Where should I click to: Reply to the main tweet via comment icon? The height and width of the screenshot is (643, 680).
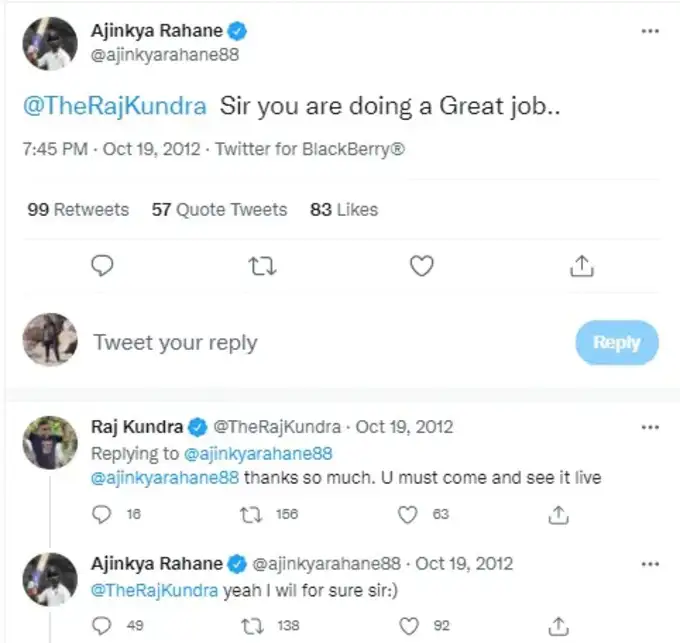tap(101, 265)
